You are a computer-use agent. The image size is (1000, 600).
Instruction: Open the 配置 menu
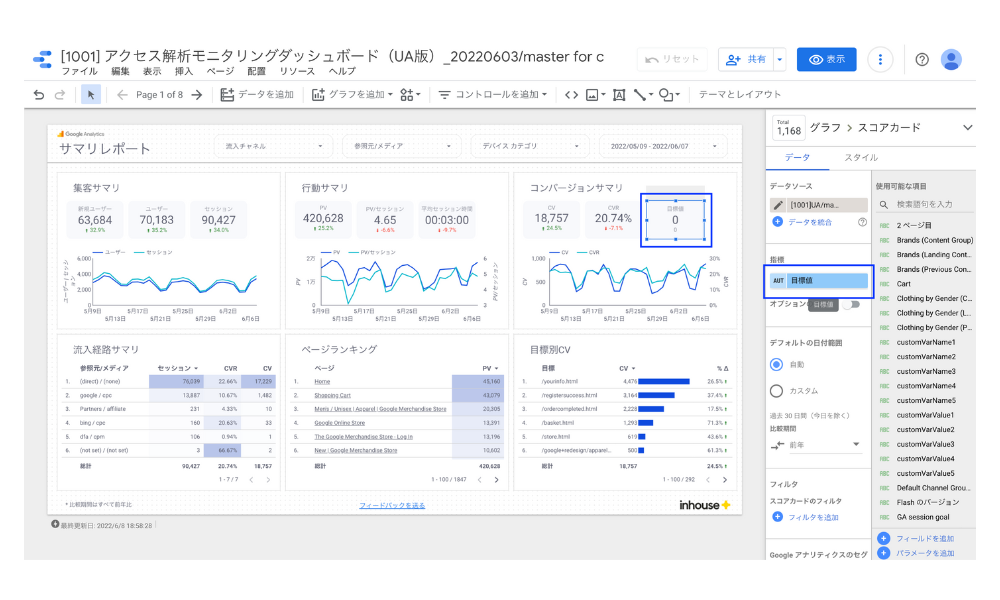coord(256,71)
